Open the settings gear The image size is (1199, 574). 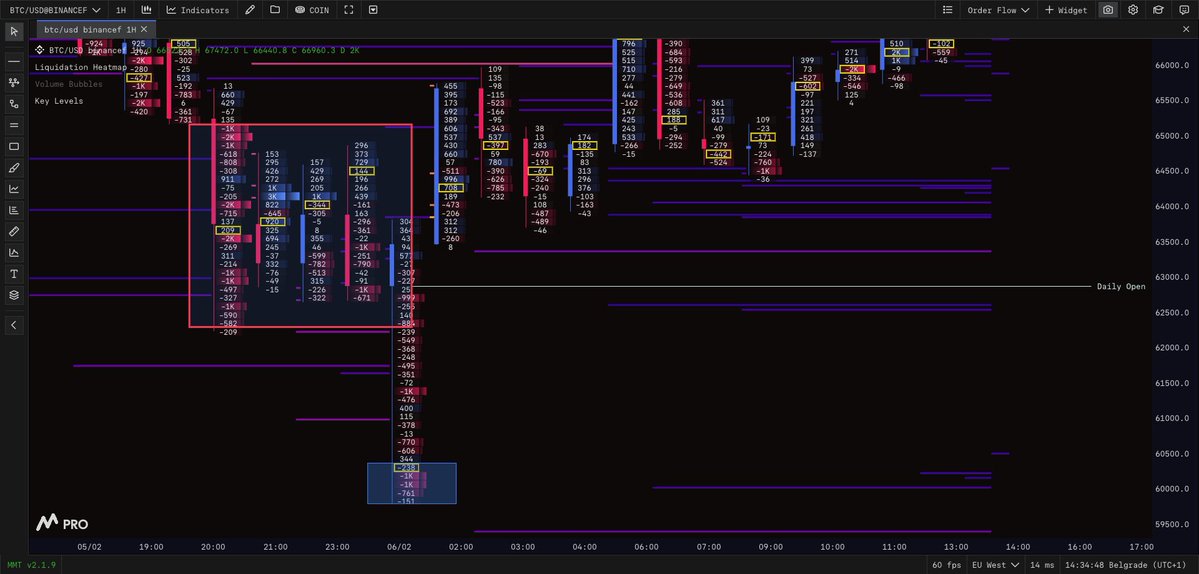tap(1133, 10)
